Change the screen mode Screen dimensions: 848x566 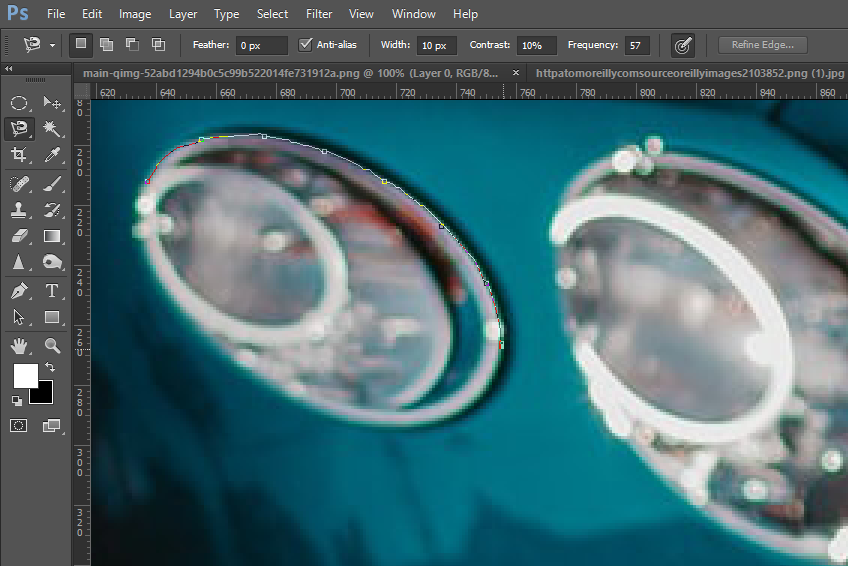coord(52,425)
